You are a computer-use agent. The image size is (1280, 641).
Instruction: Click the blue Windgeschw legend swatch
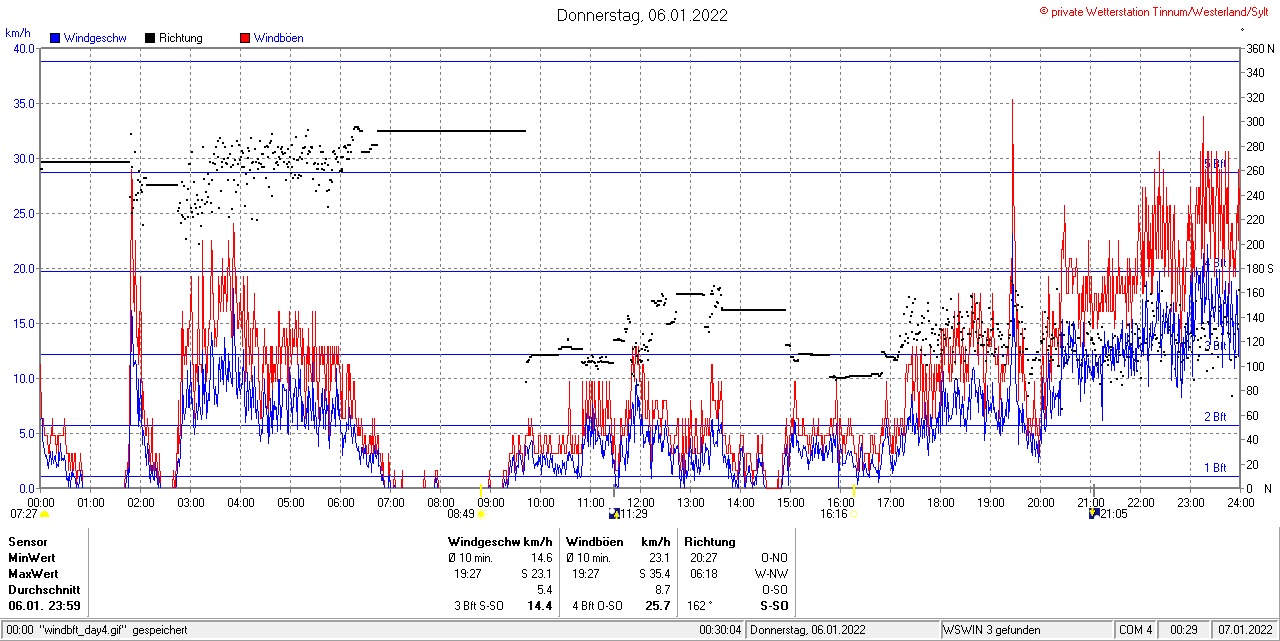click(55, 38)
